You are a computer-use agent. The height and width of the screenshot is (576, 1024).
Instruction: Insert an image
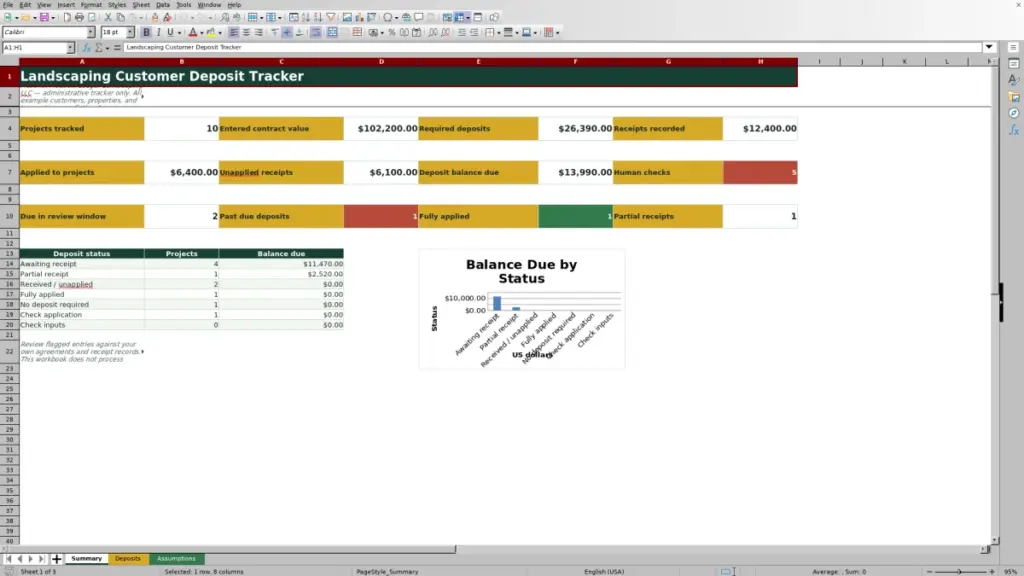pos(347,18)
